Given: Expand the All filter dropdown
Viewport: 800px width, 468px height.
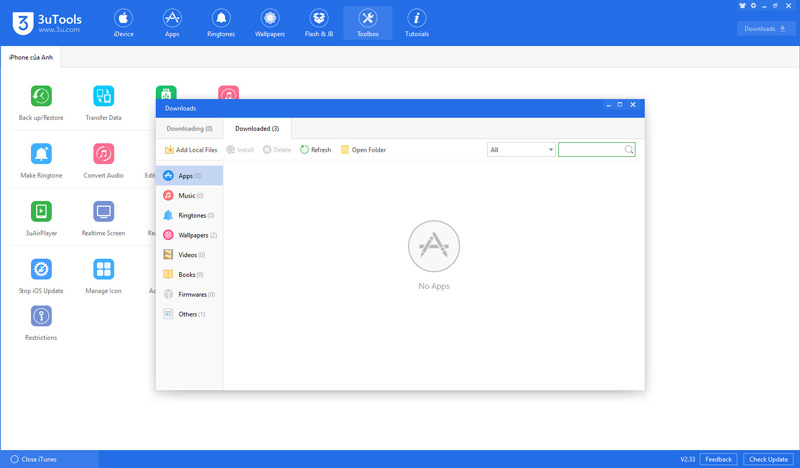Looking at the screenshot, I should 521,150.
